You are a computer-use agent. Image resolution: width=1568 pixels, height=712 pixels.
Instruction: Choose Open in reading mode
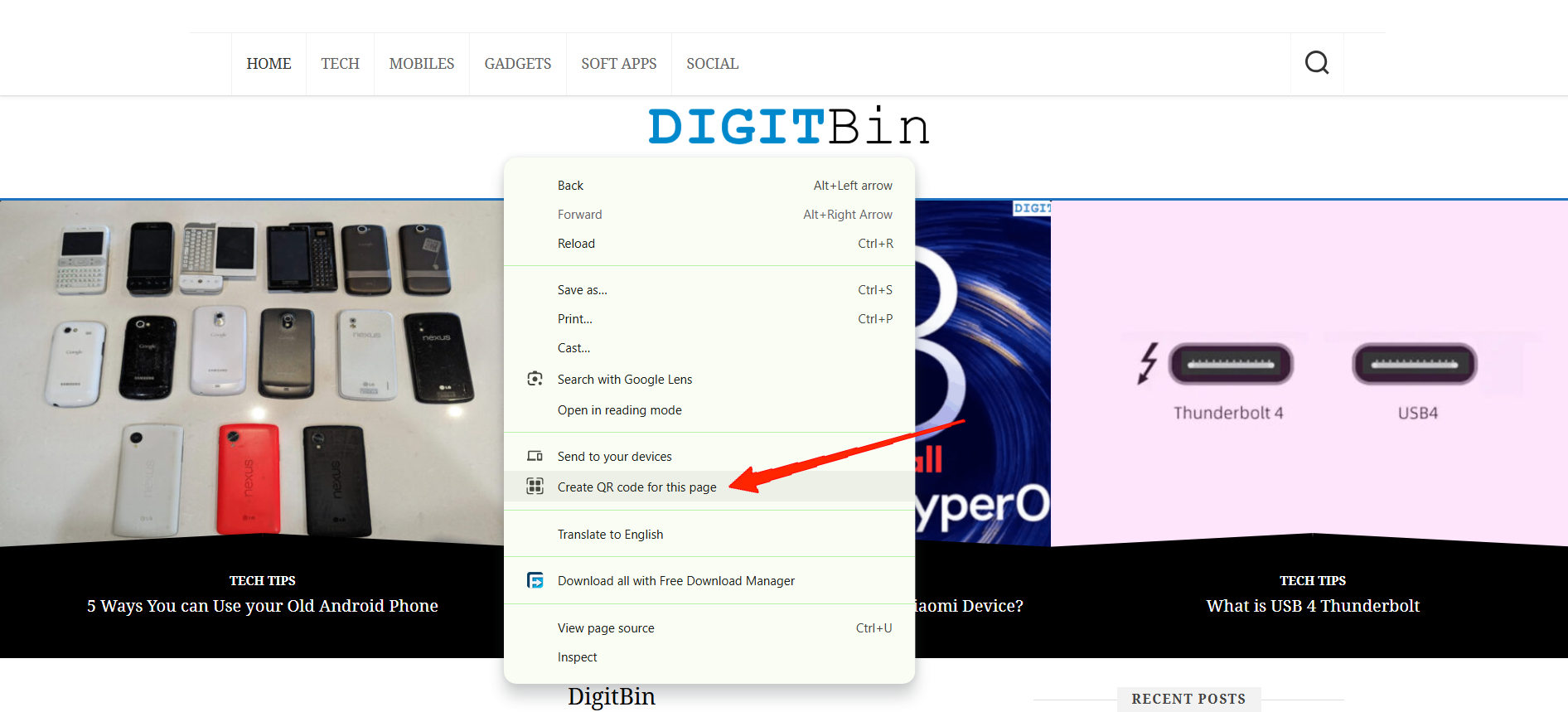click(x=709, y=410)
